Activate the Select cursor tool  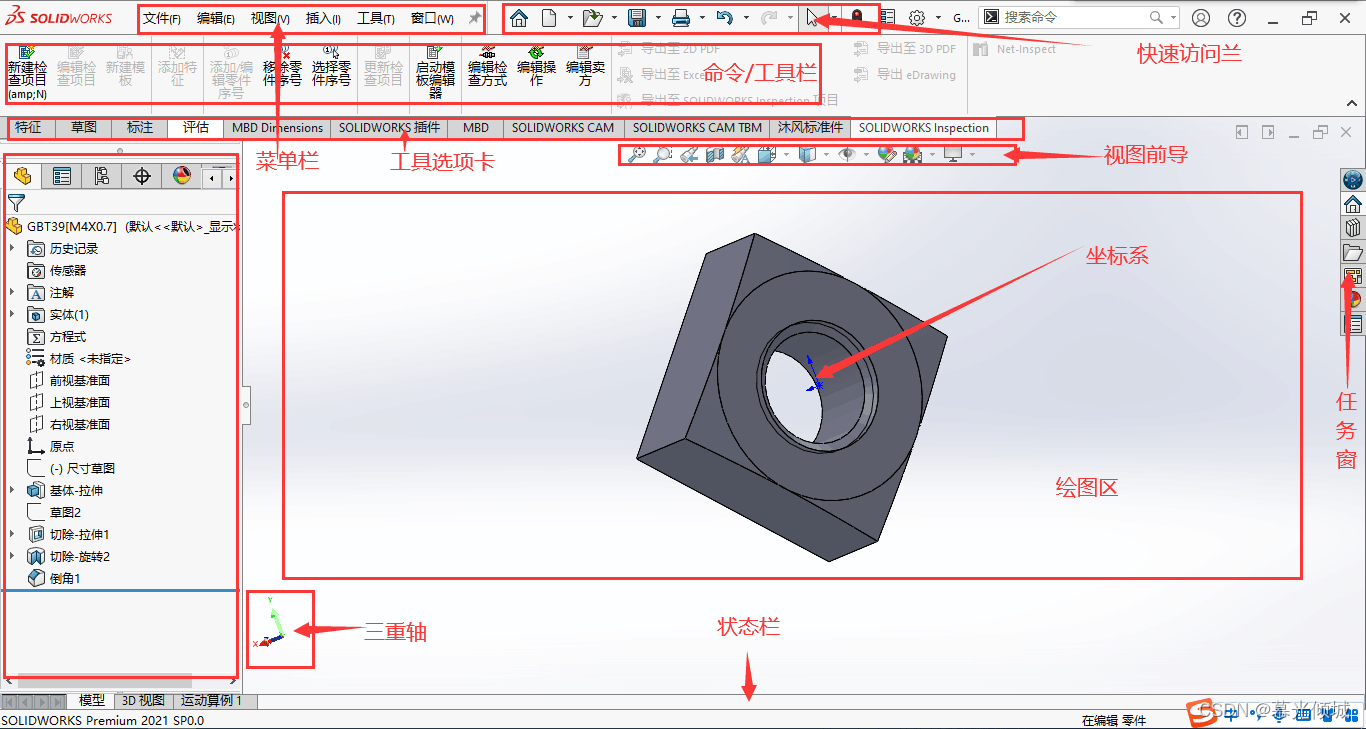coord(813,18)
